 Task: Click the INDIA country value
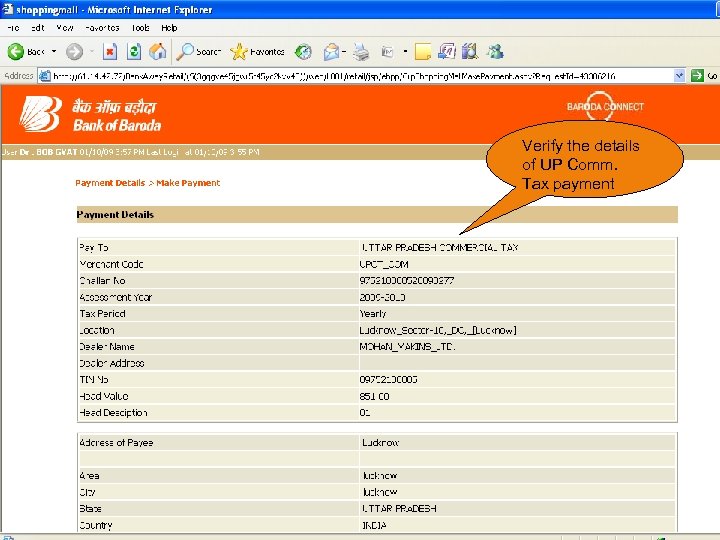[375, 525]
